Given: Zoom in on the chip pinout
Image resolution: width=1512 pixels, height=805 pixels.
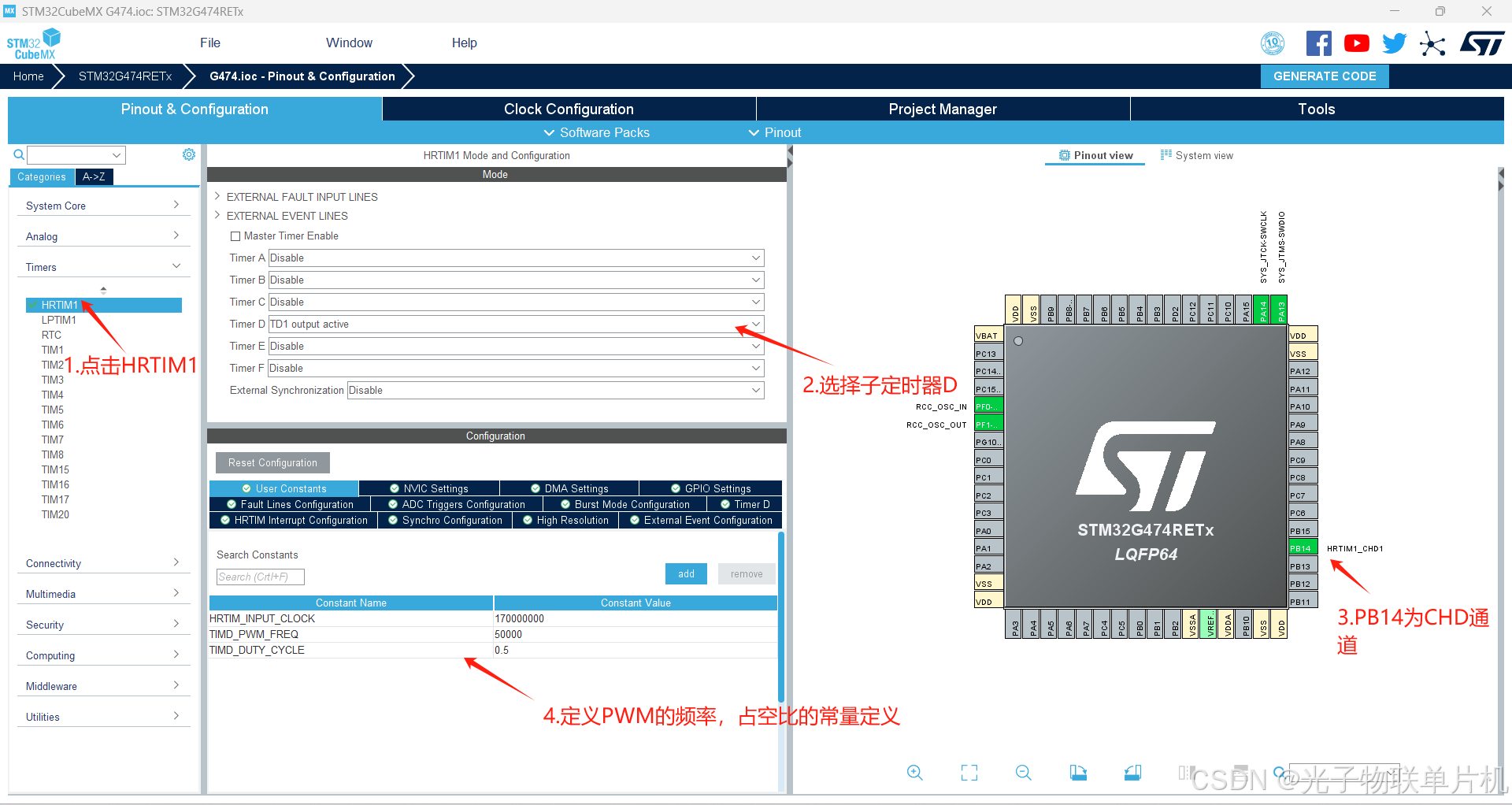Looking at the screenshot, I should coord(914,773).
